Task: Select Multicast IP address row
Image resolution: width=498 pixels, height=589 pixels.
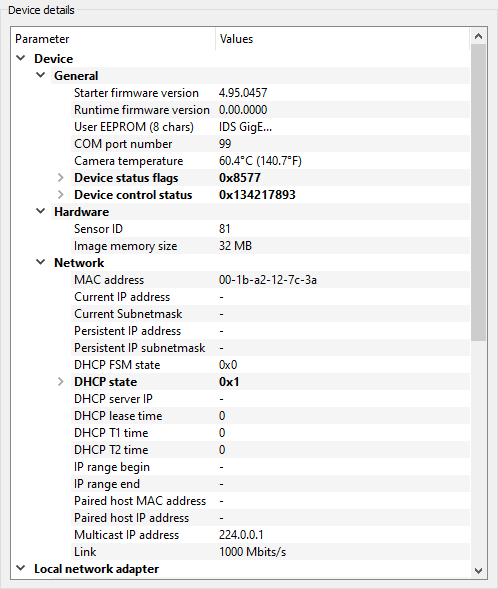Action: coord(270,535)
